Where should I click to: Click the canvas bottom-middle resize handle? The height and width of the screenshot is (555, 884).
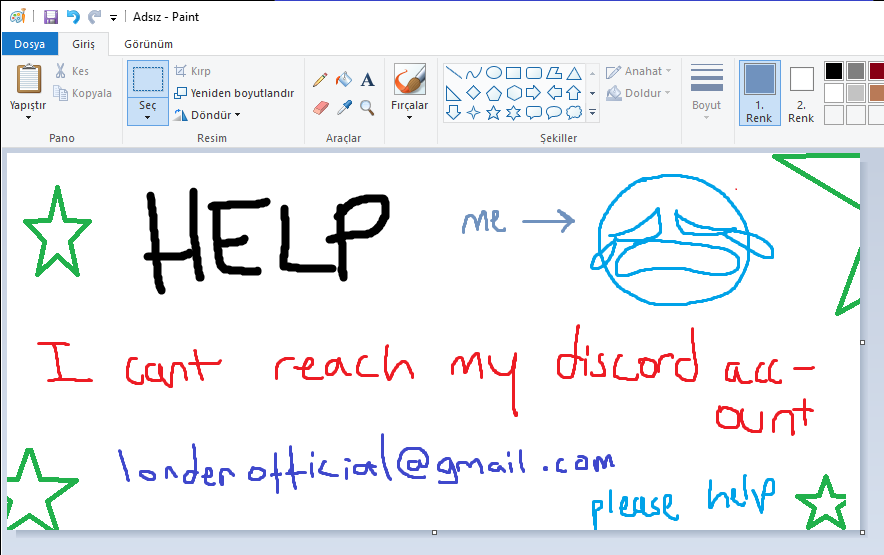[x=434, y=532]
